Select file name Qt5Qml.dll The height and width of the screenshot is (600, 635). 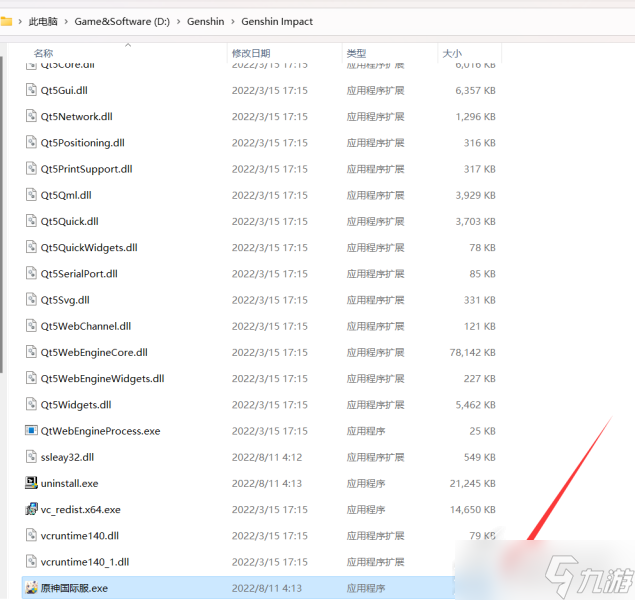(66, 195)
